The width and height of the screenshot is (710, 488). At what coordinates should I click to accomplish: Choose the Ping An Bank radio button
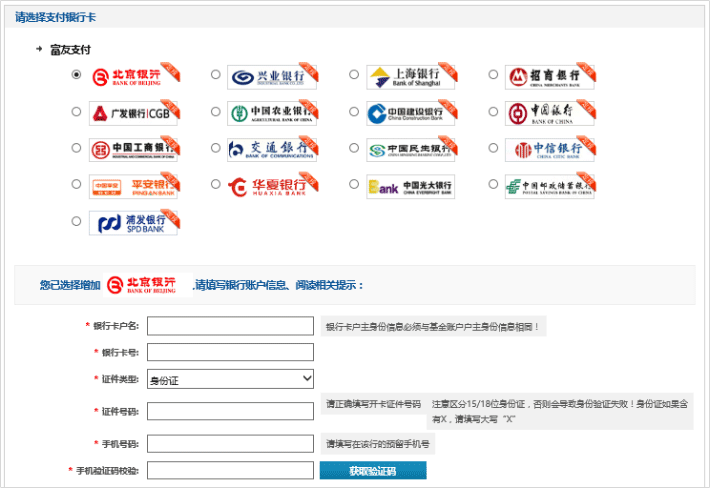[77, 186]
